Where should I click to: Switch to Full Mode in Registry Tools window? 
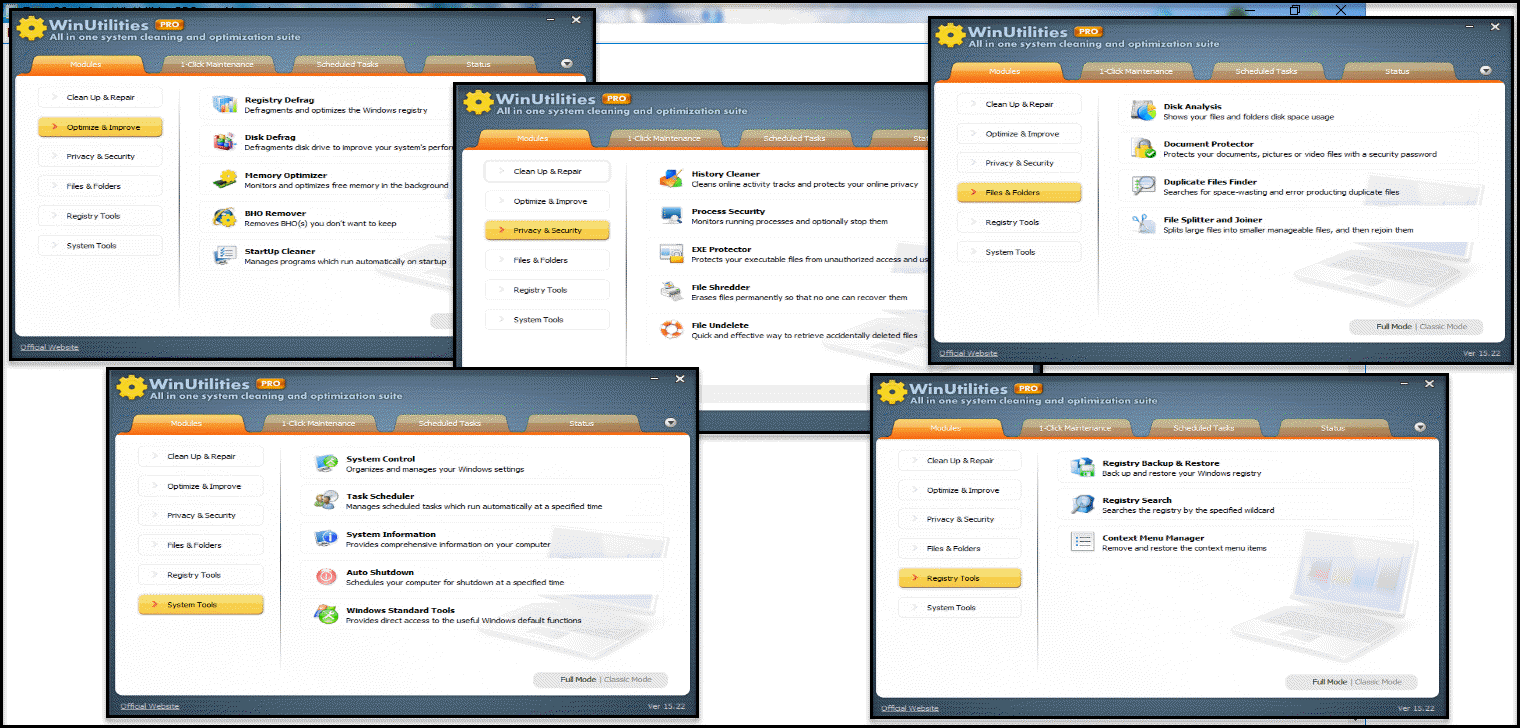pyautogui.click(x=1330, y=682)
